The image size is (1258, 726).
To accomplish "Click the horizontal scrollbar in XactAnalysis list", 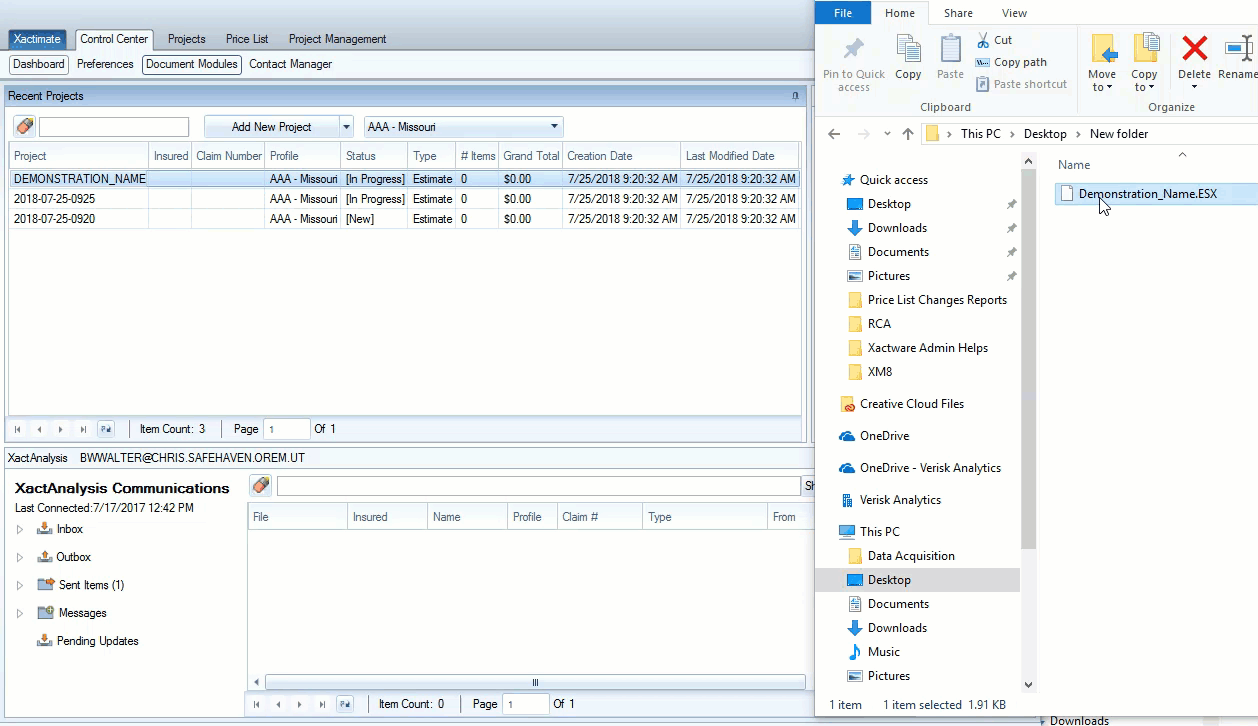I will 535,683.
